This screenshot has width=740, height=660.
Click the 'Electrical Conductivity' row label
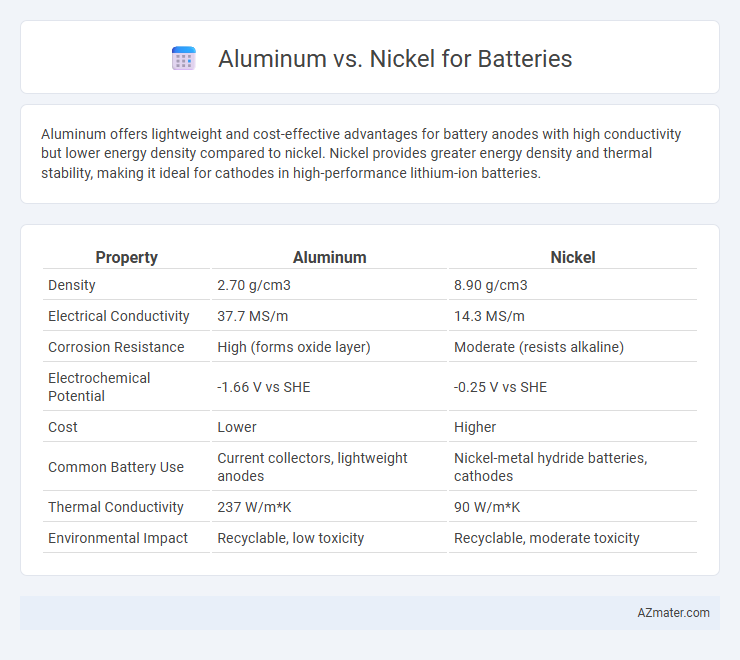tap(118, 316)
